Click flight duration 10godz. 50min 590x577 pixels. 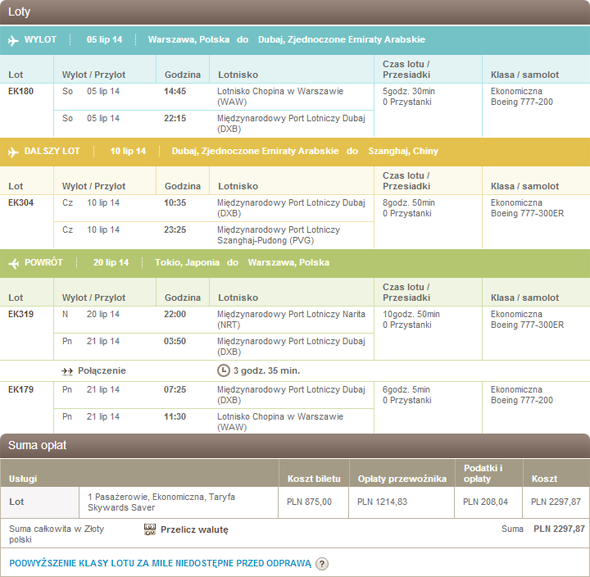[x=411, y=314]
